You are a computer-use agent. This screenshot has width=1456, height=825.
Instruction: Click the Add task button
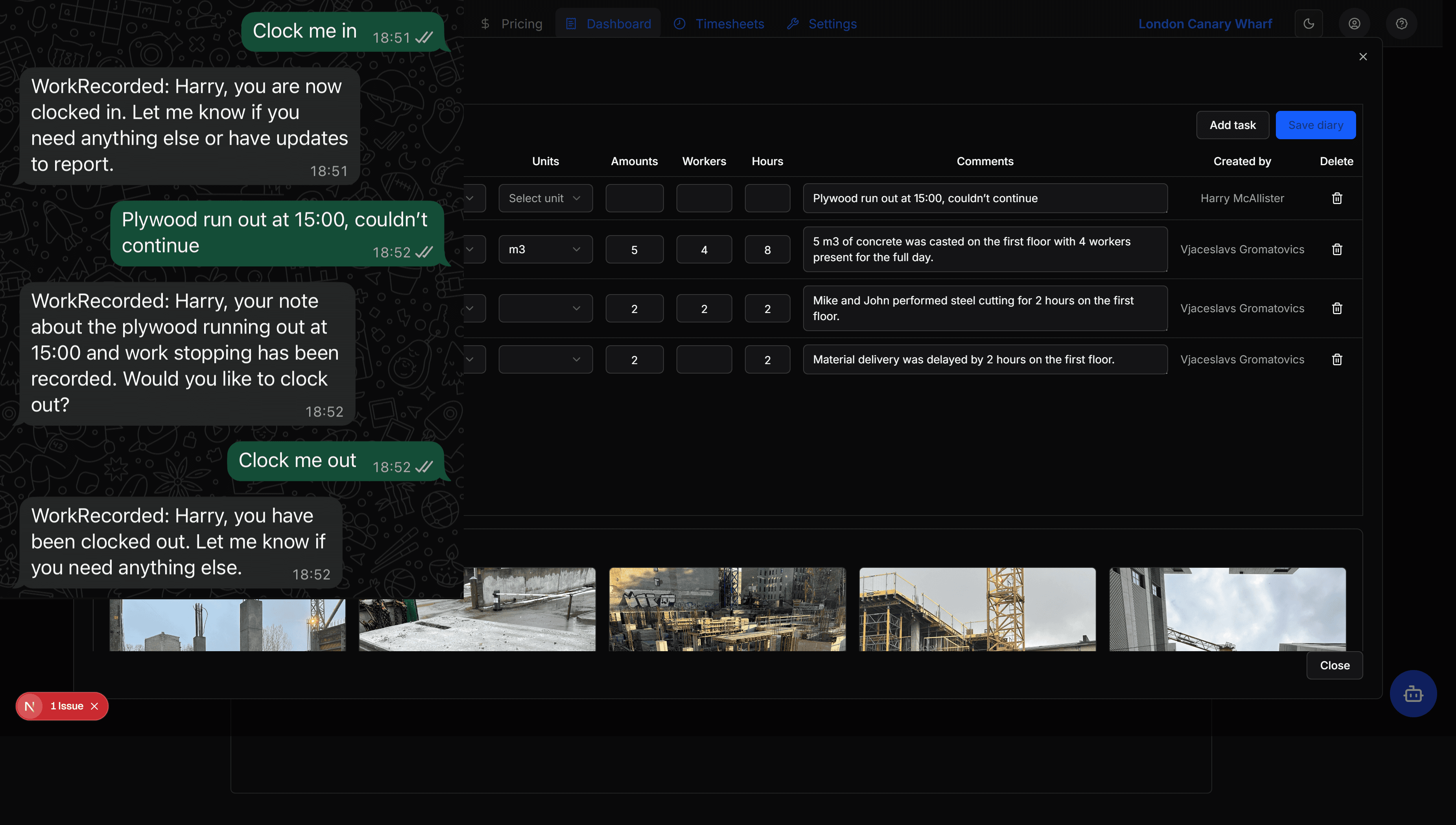tap(1232, 125)
